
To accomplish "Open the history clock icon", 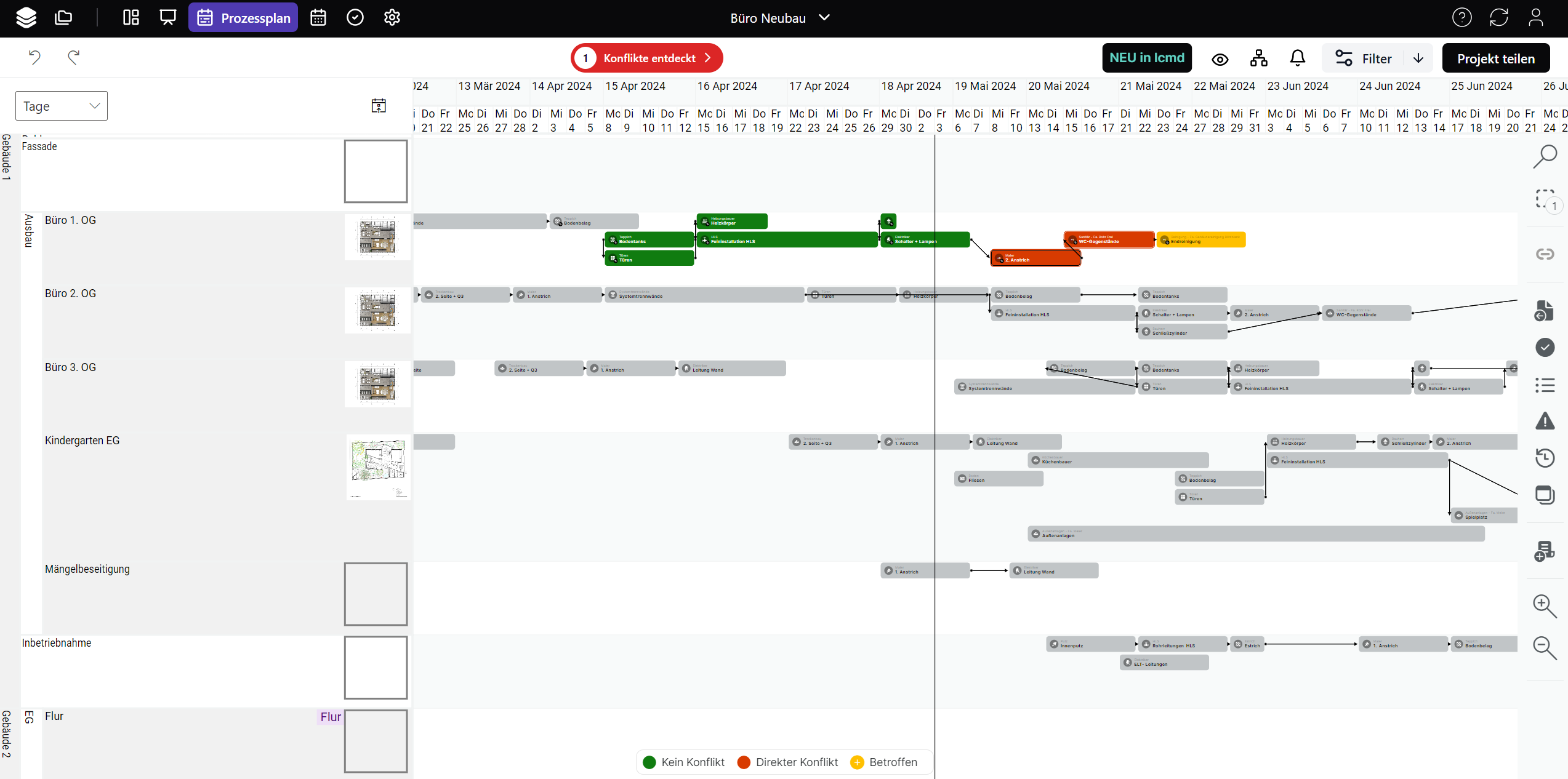I will pyautogui.click(x=1545, y=458).
